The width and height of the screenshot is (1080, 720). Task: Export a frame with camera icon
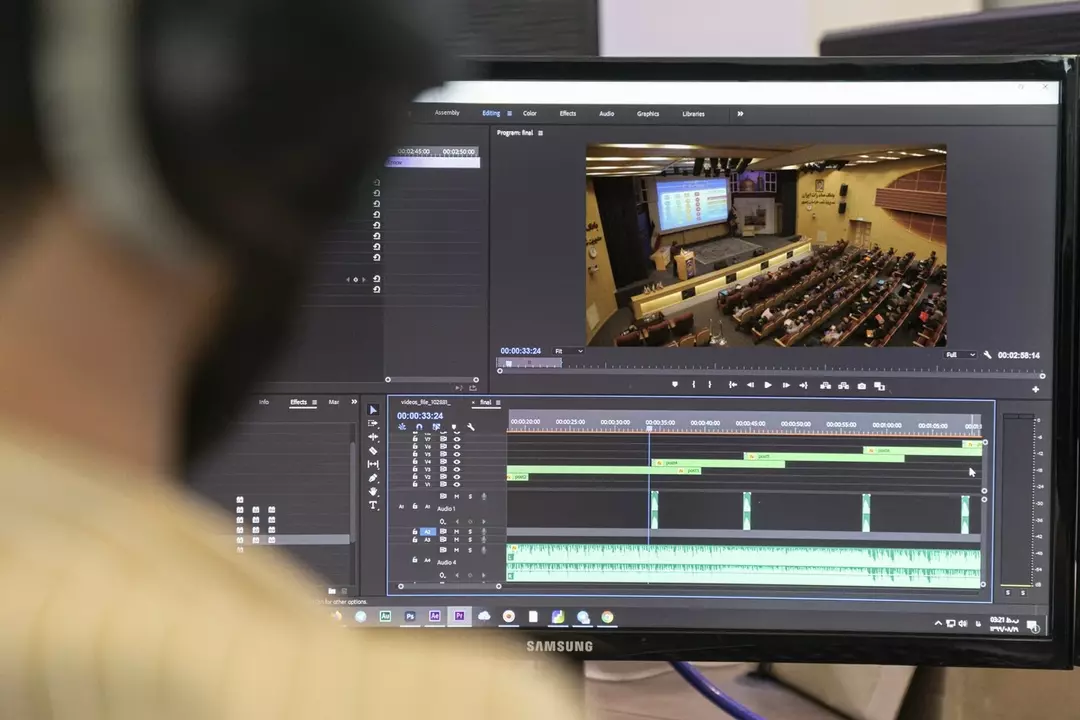(x=862, y=387)
